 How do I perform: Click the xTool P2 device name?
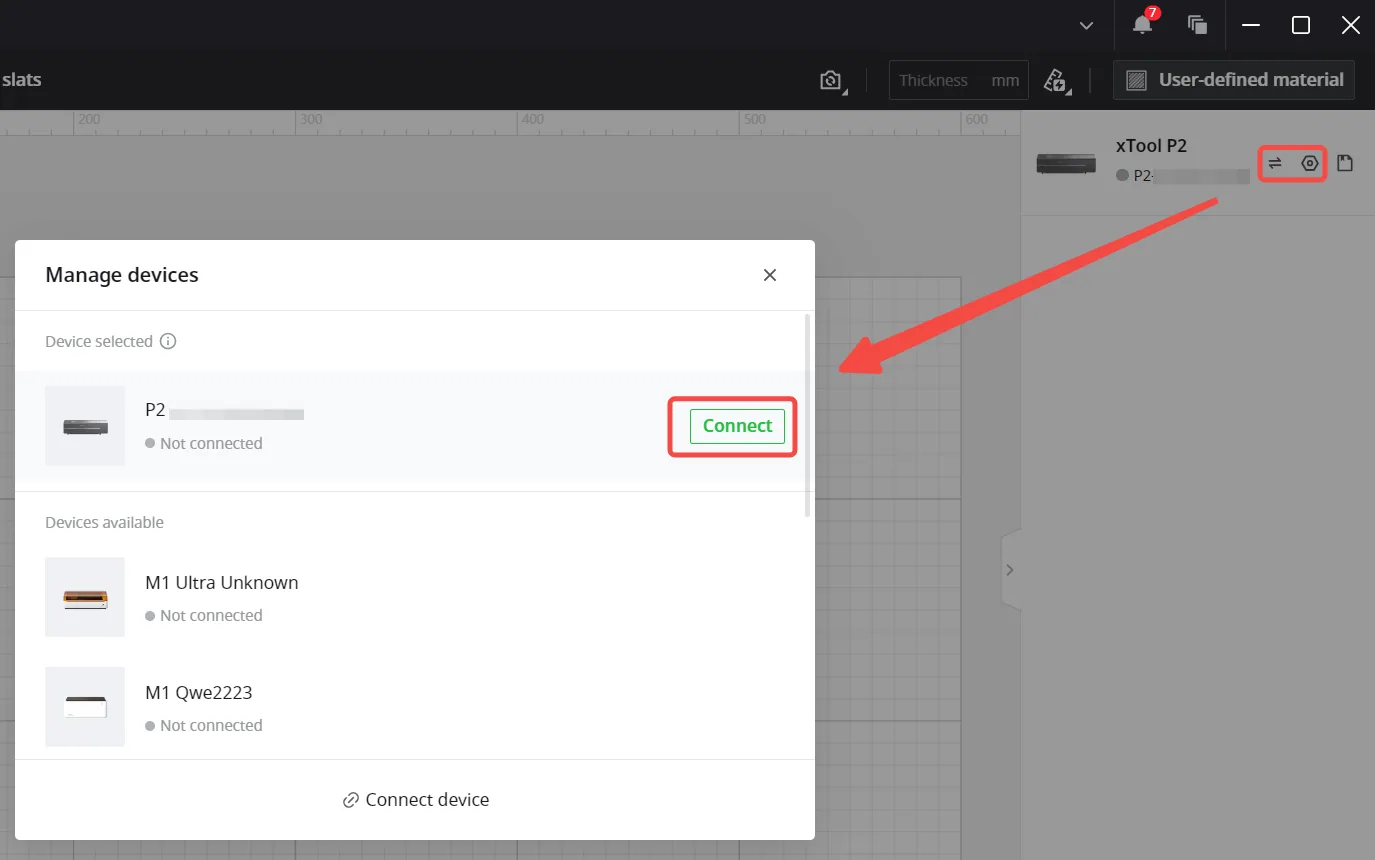pyautogui.click(x=1151, y=146)
